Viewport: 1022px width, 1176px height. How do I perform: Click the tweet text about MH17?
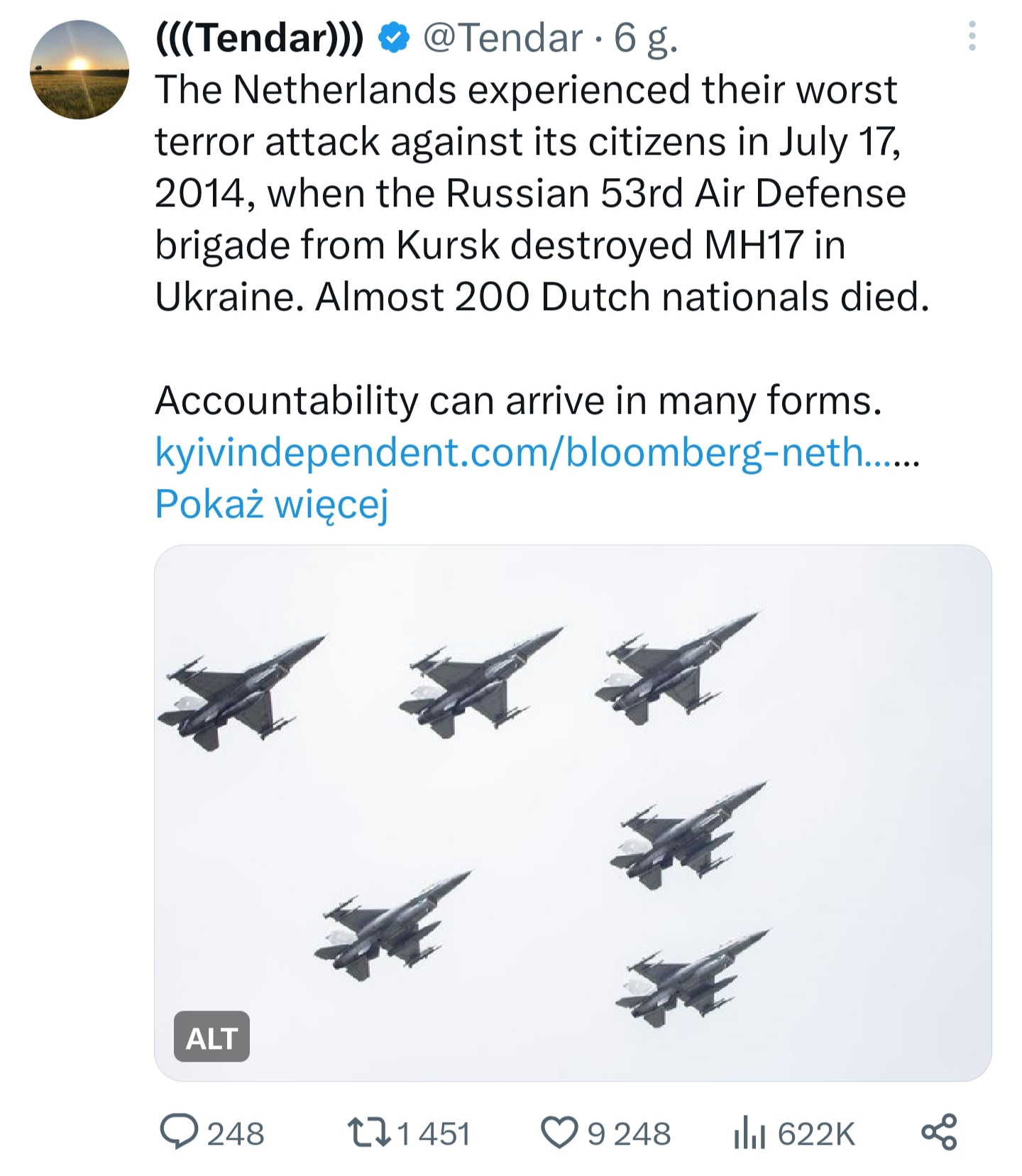pos(542,193)
